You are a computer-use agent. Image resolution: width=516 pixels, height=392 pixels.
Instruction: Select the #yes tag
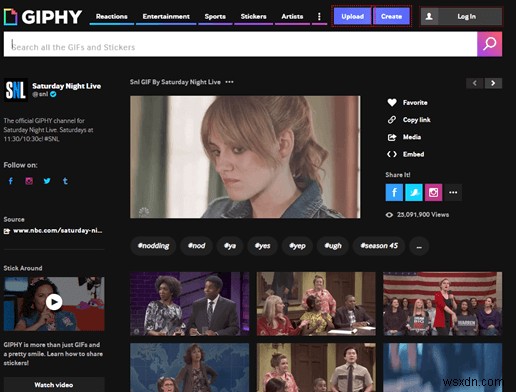coord(262,246)
